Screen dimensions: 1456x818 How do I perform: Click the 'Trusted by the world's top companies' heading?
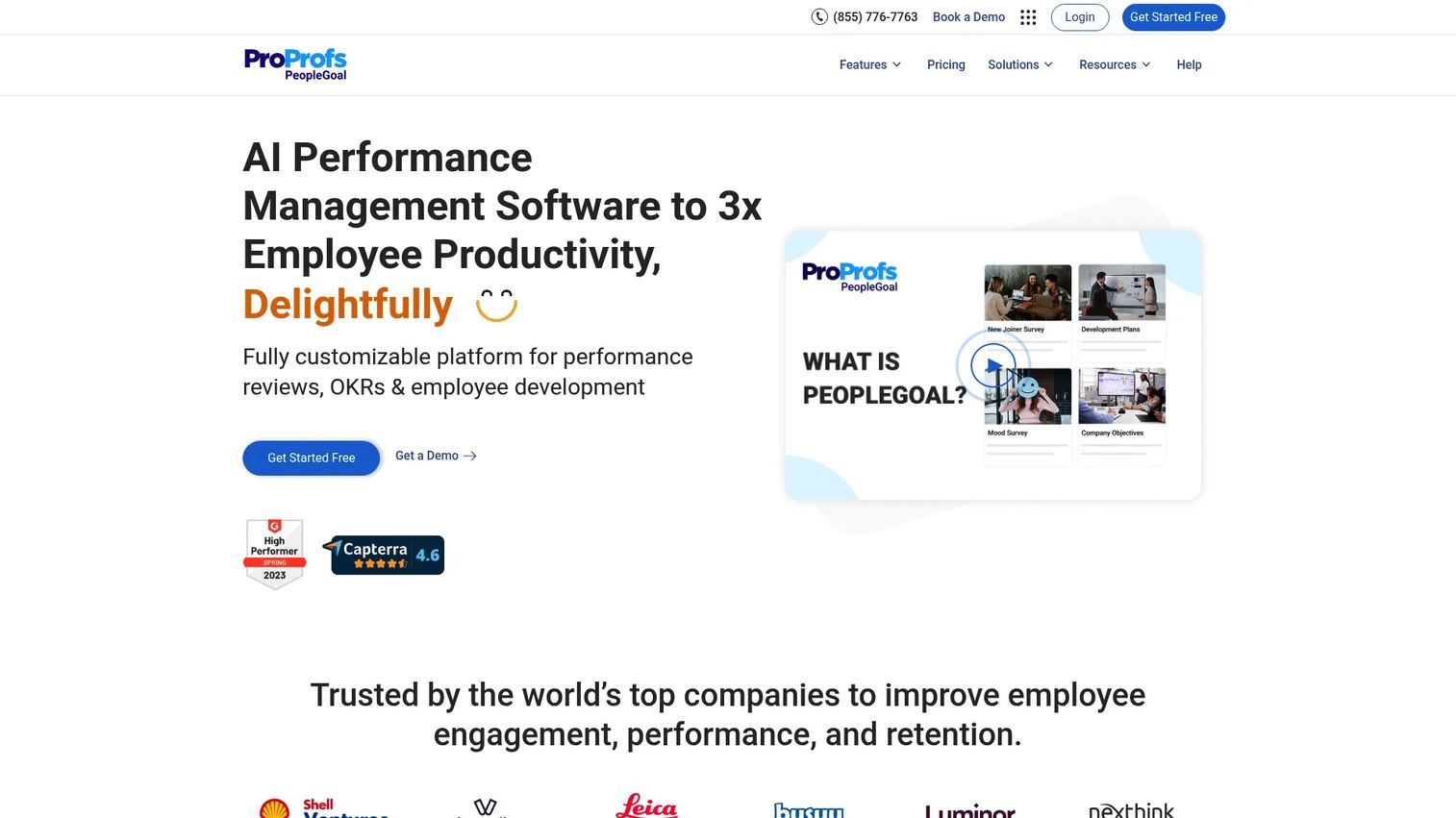728,714
